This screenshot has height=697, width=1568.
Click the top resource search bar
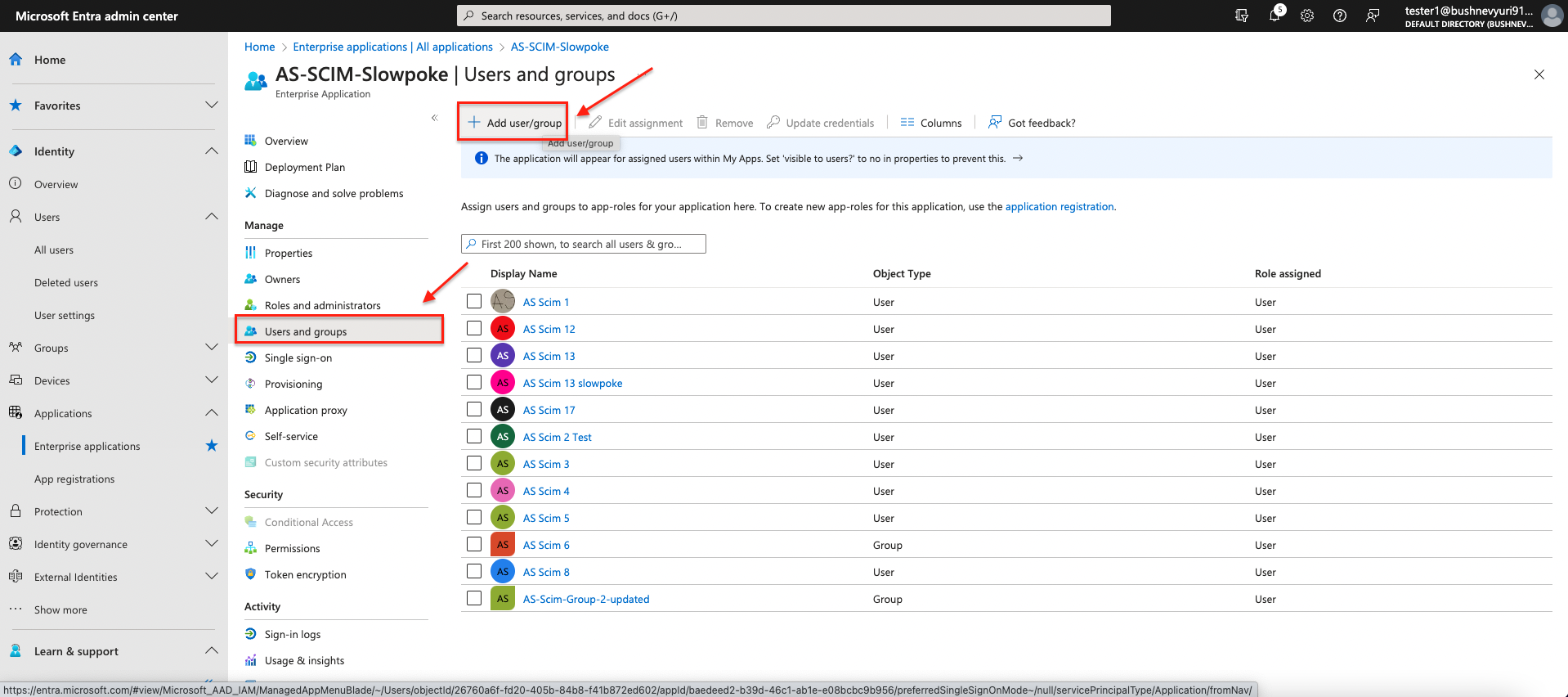pos(783,16)
